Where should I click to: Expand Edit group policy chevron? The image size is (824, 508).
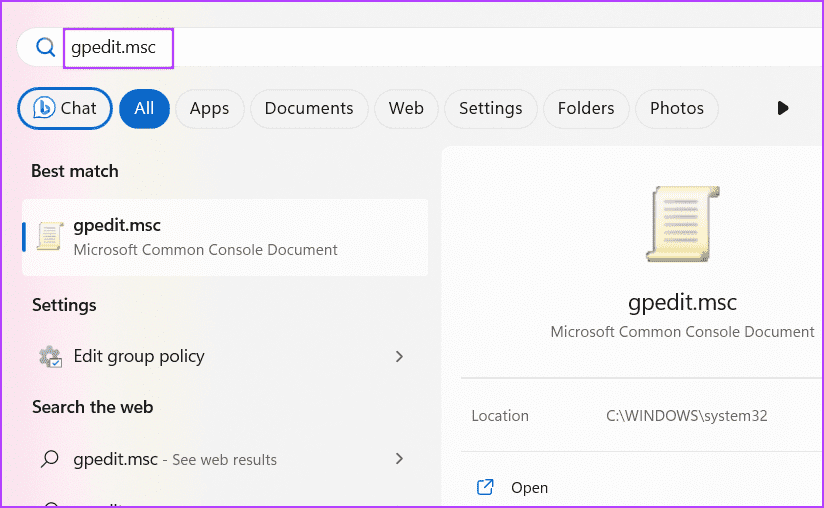(x=399, y=357)
